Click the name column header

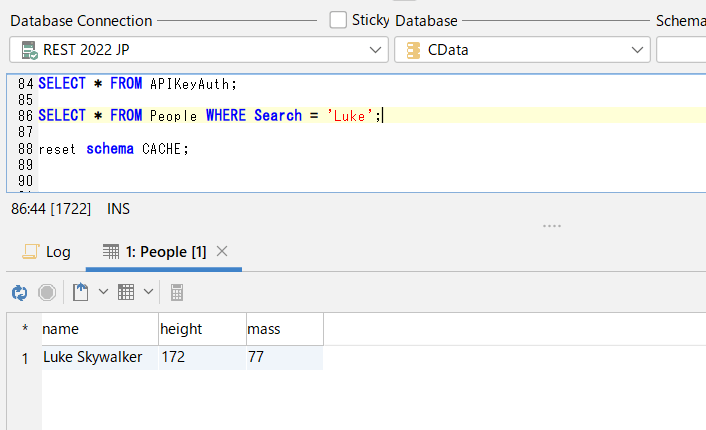100,329
